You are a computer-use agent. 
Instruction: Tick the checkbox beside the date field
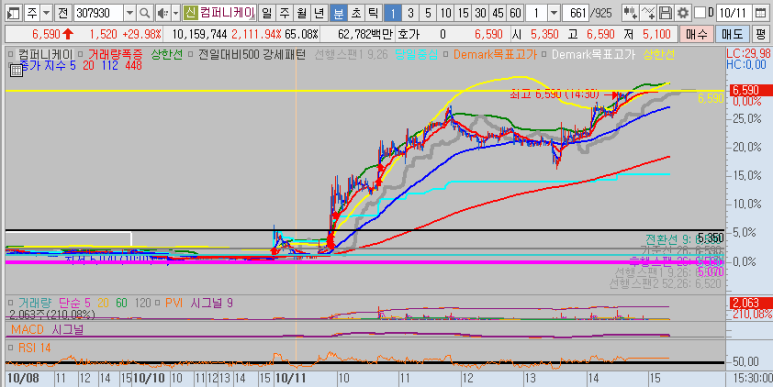tap(700, 12)
